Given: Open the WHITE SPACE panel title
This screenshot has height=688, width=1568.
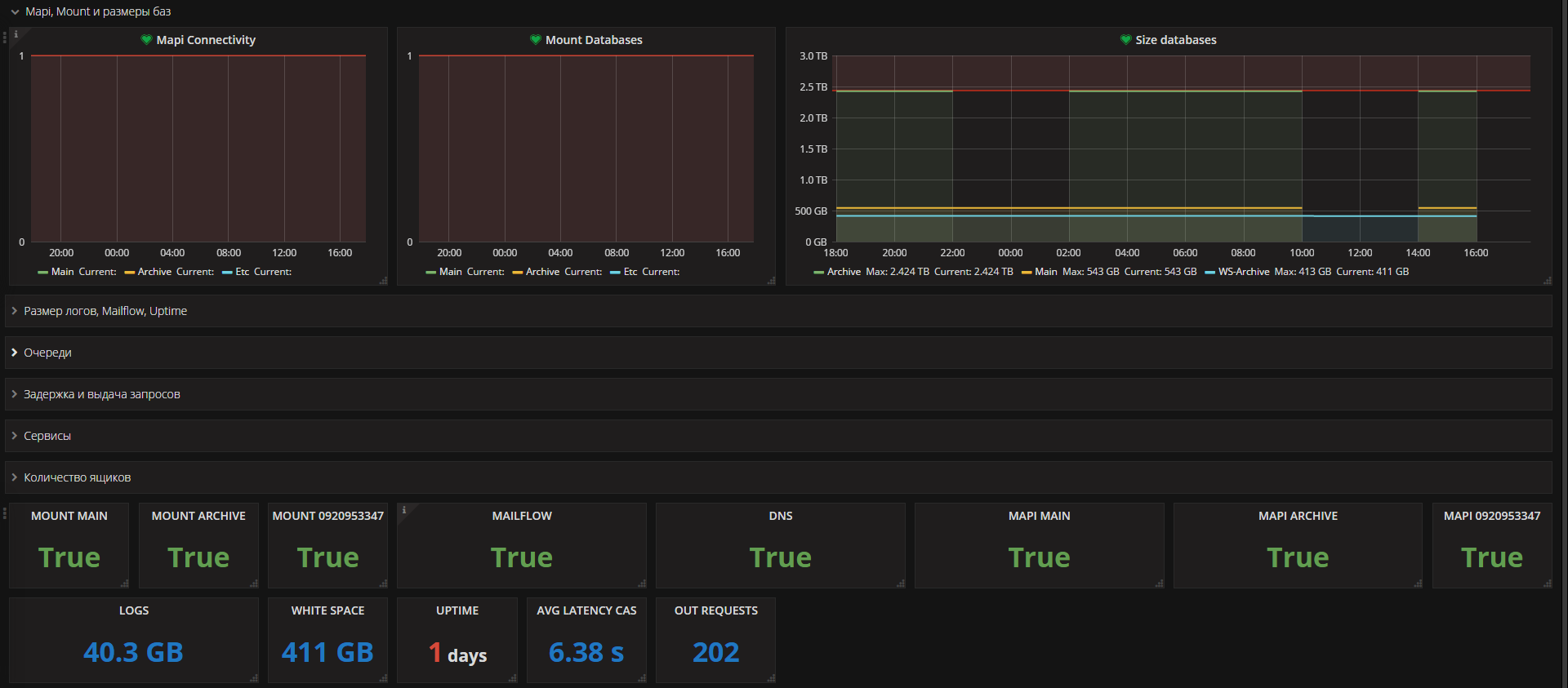Looking at the screenshot, I should pyautogui.click(x=327, y=610).
